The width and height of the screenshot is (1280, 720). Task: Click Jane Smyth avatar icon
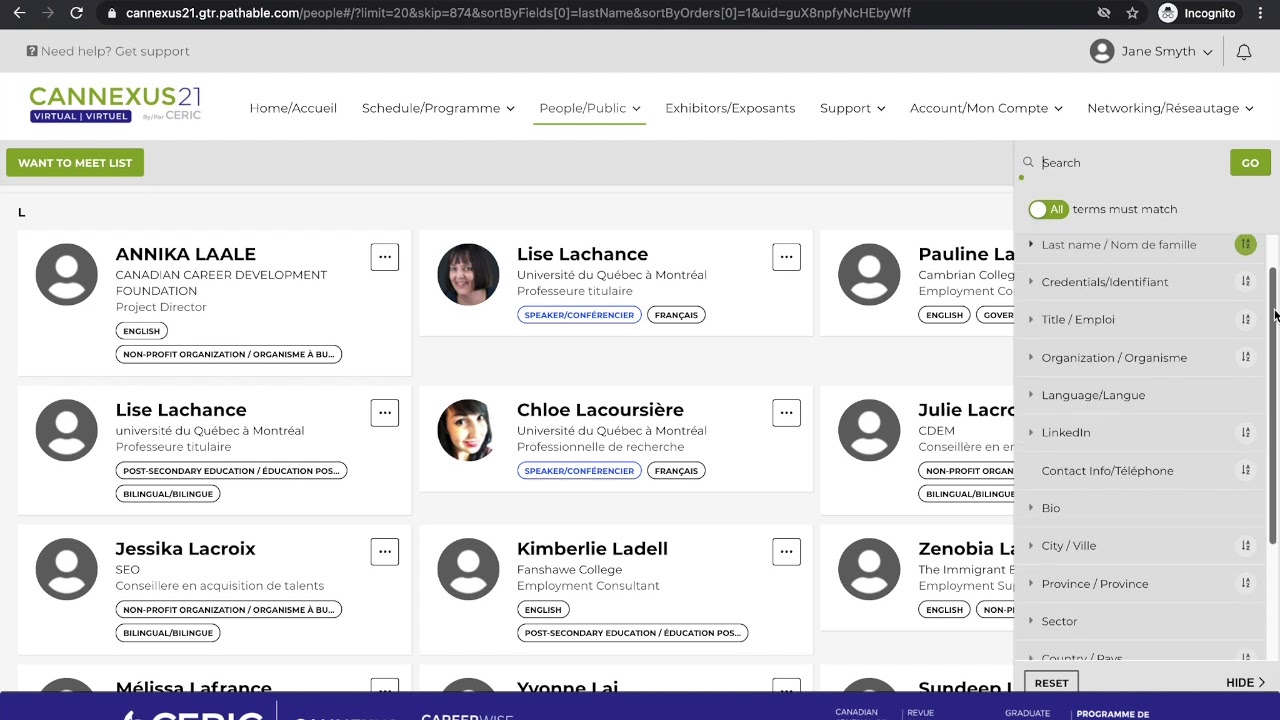(x=1102, y=51)
